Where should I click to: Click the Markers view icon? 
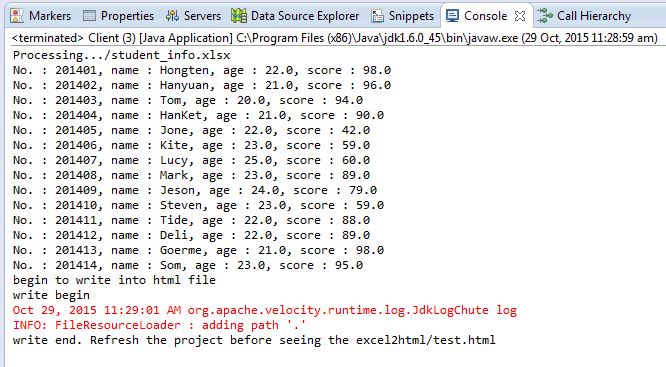(x=17, y=16)
